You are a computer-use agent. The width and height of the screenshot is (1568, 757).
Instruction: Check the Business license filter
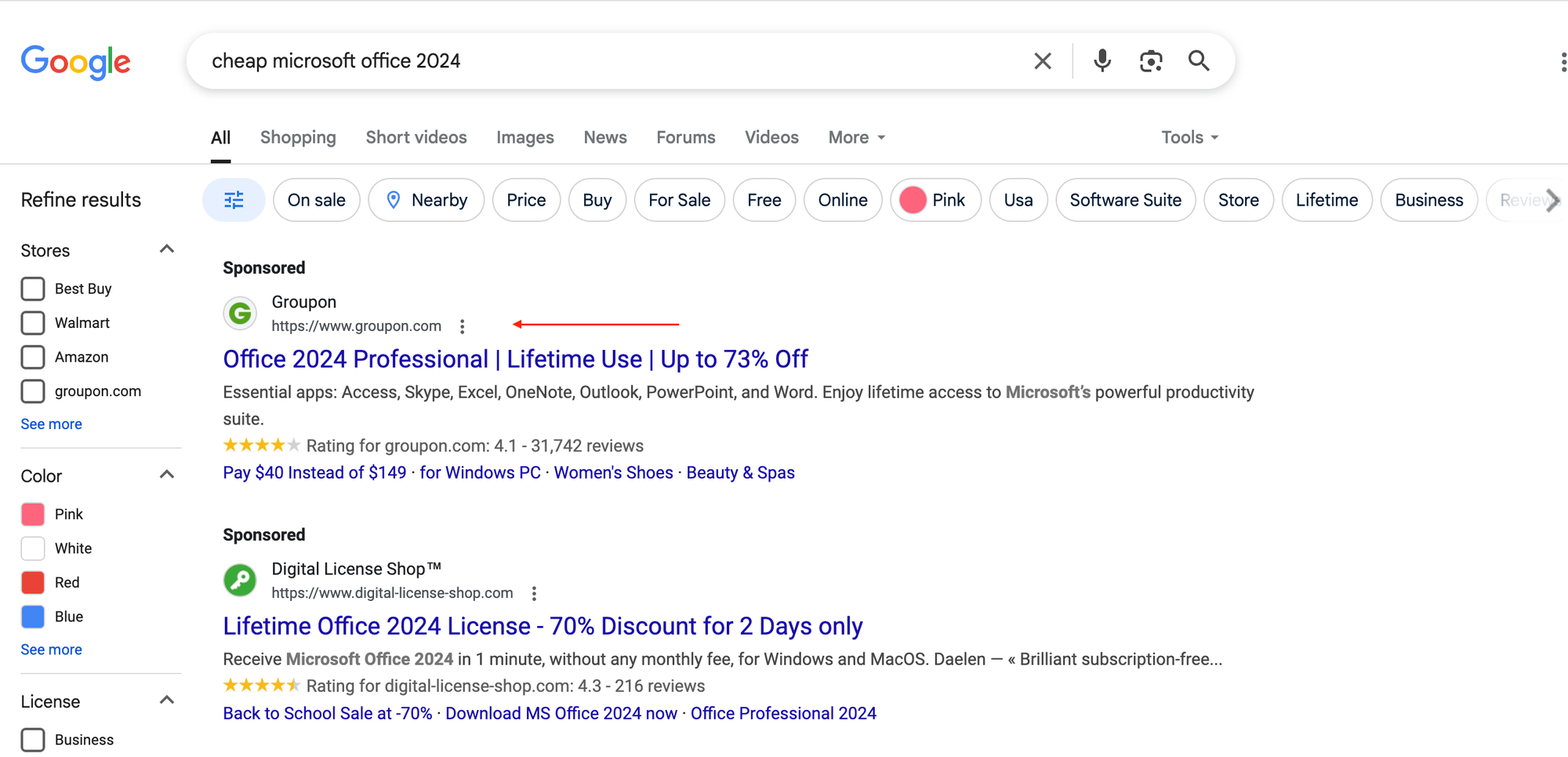[x=33, y=740]
